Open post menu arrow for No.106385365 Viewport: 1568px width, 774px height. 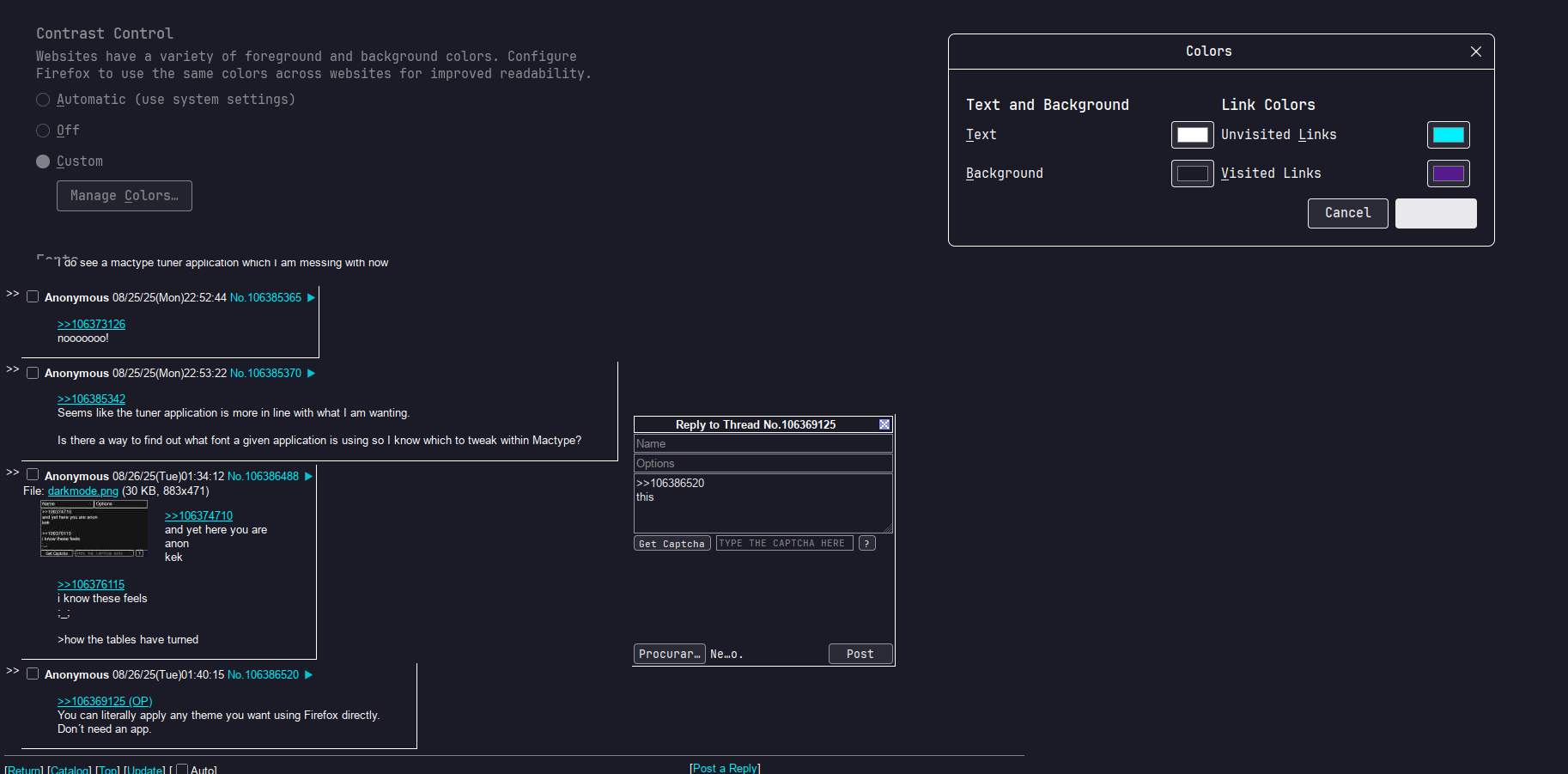point(311,297)
